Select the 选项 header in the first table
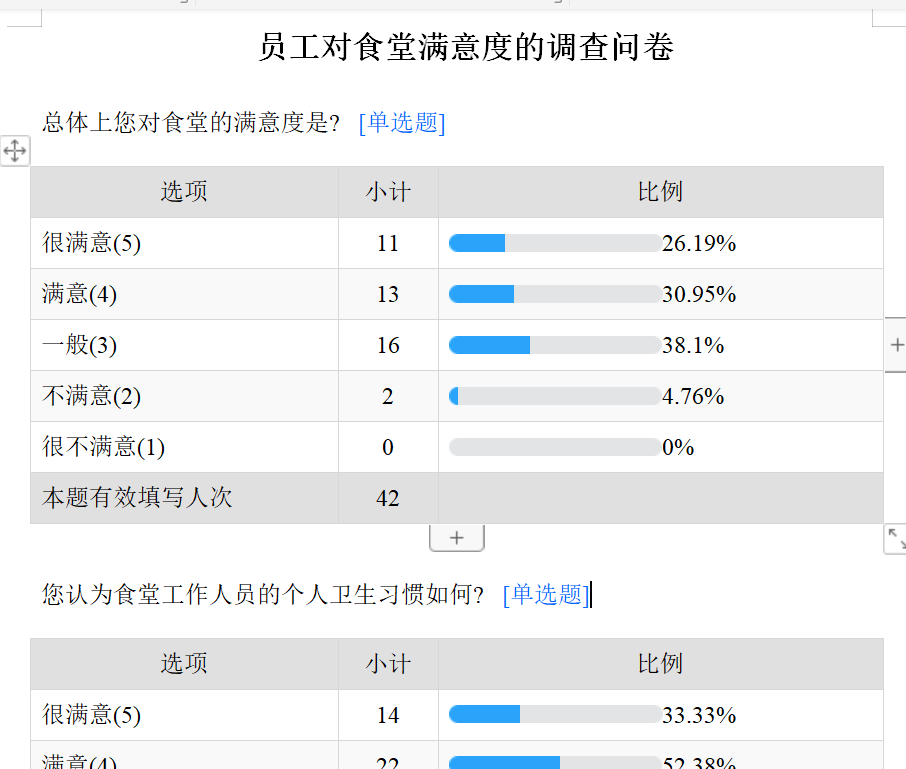 click(x=184, y=192)
